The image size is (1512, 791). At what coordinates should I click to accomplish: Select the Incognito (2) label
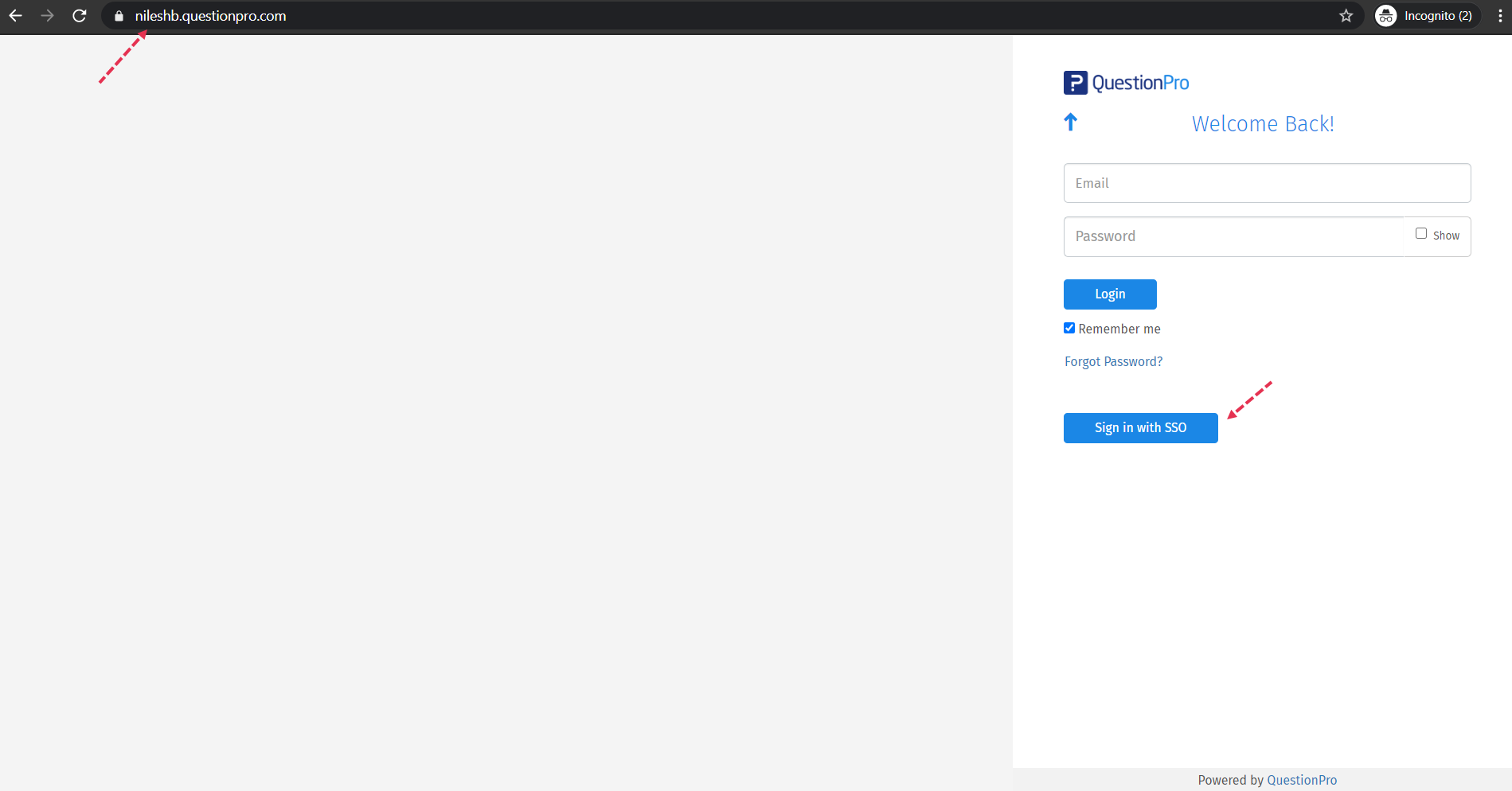1437,15
